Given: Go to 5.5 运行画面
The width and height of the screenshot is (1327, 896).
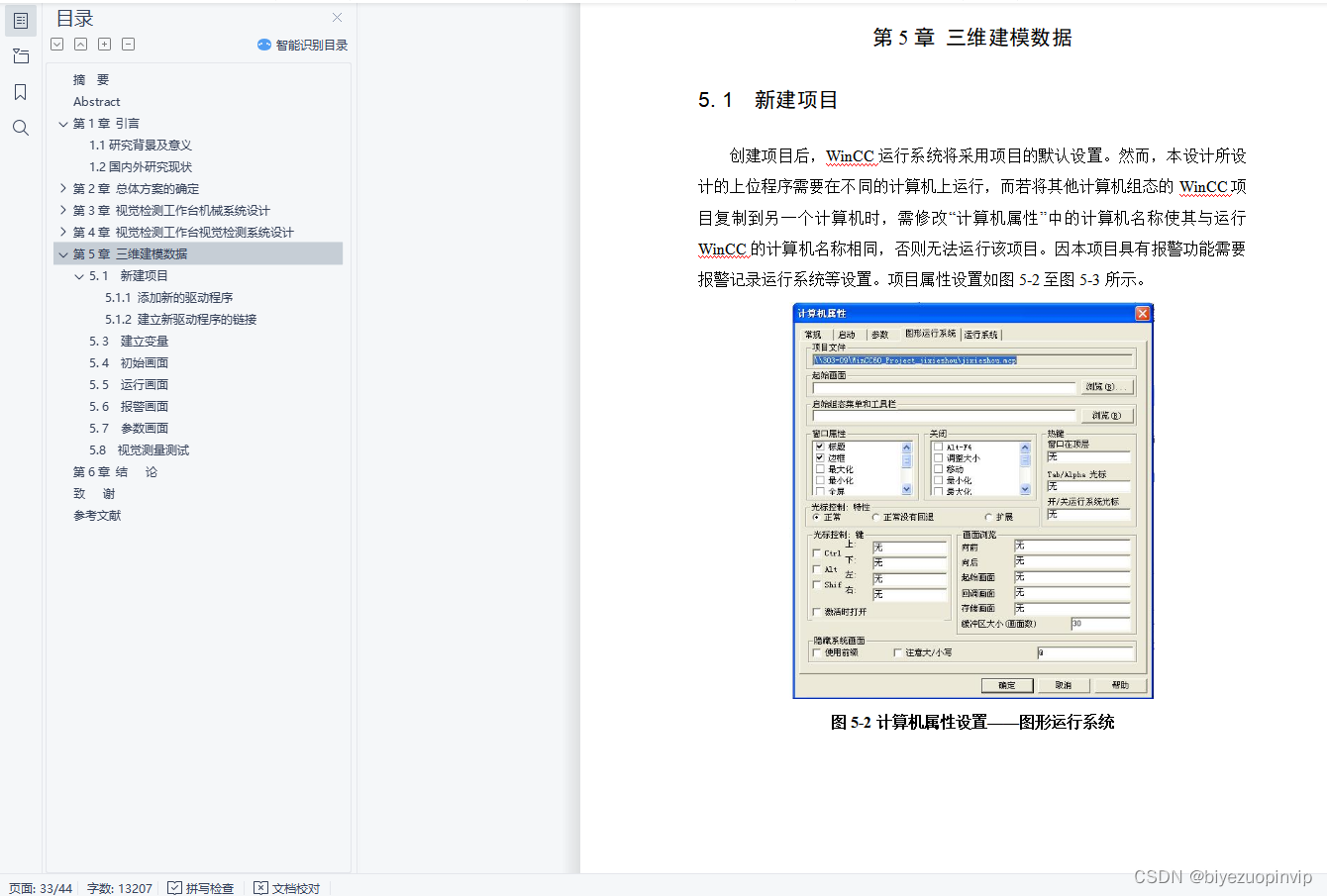Looking at the screenshot, I should tap(128, 385).
